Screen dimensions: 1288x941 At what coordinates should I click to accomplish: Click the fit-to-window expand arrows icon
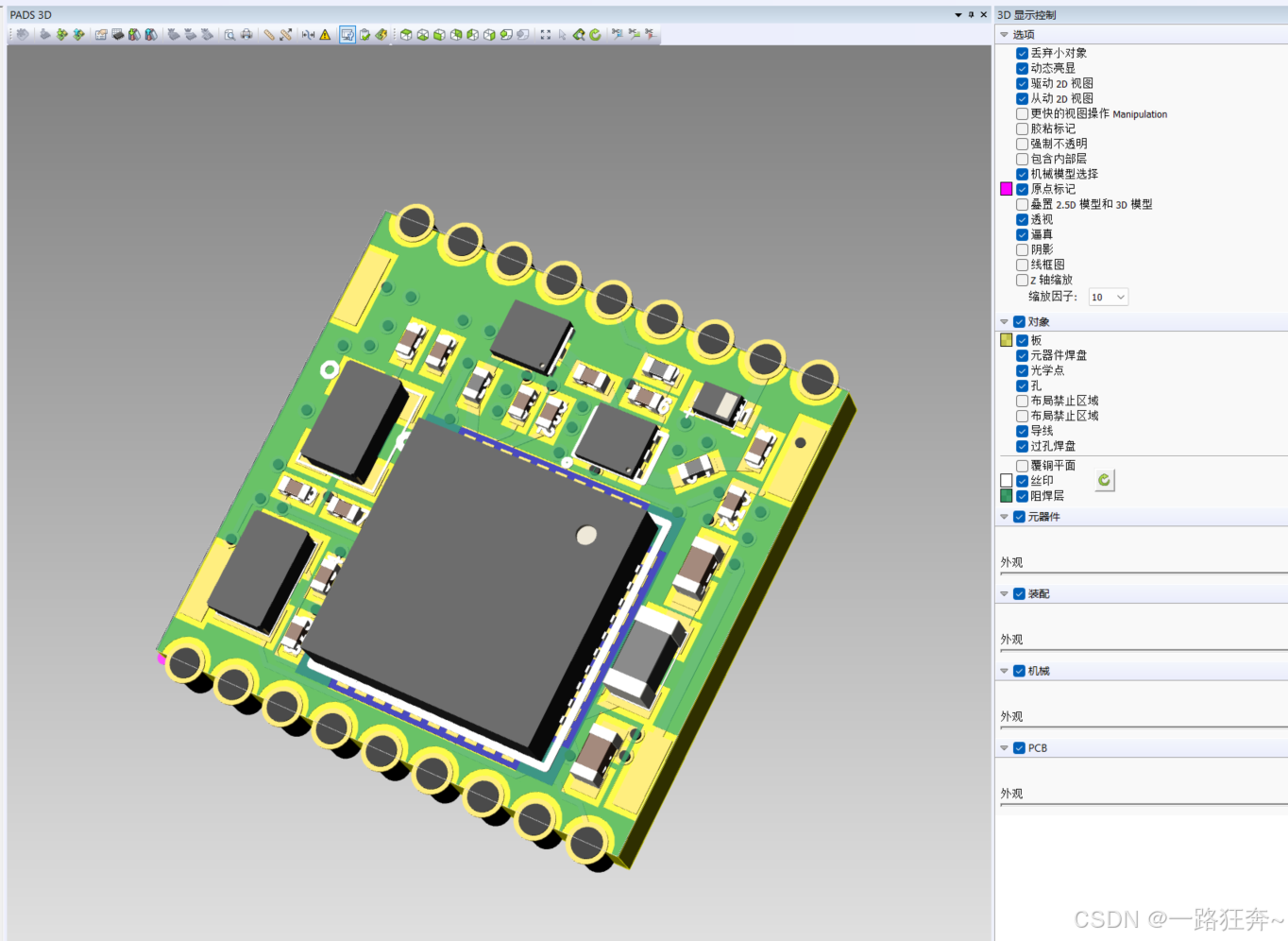(546, 34)
